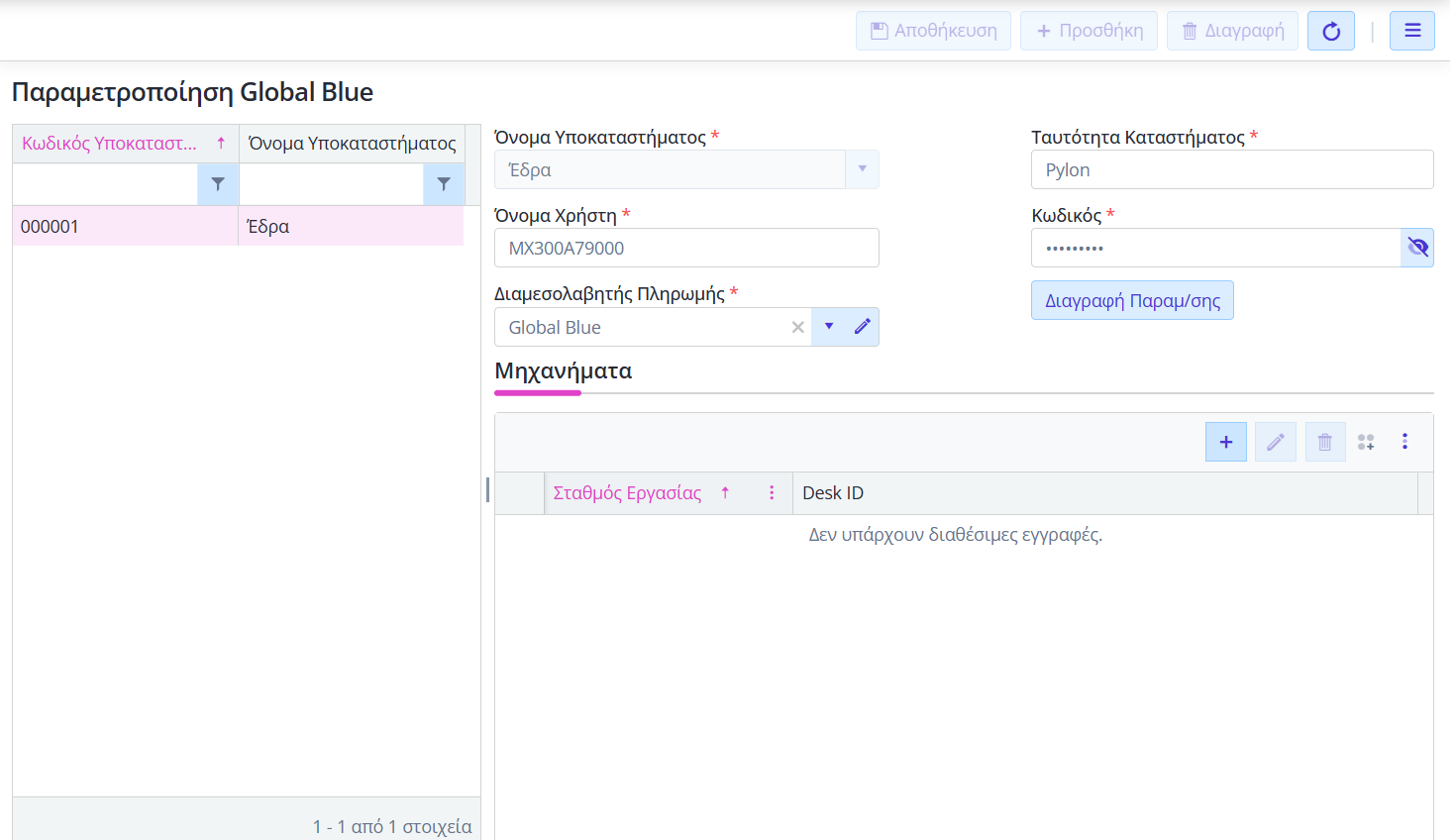Click the pencil edit icon in Μηχανήματα toolbar
The height and width of the screenshot is (840, 1456).
[1275, 442]
